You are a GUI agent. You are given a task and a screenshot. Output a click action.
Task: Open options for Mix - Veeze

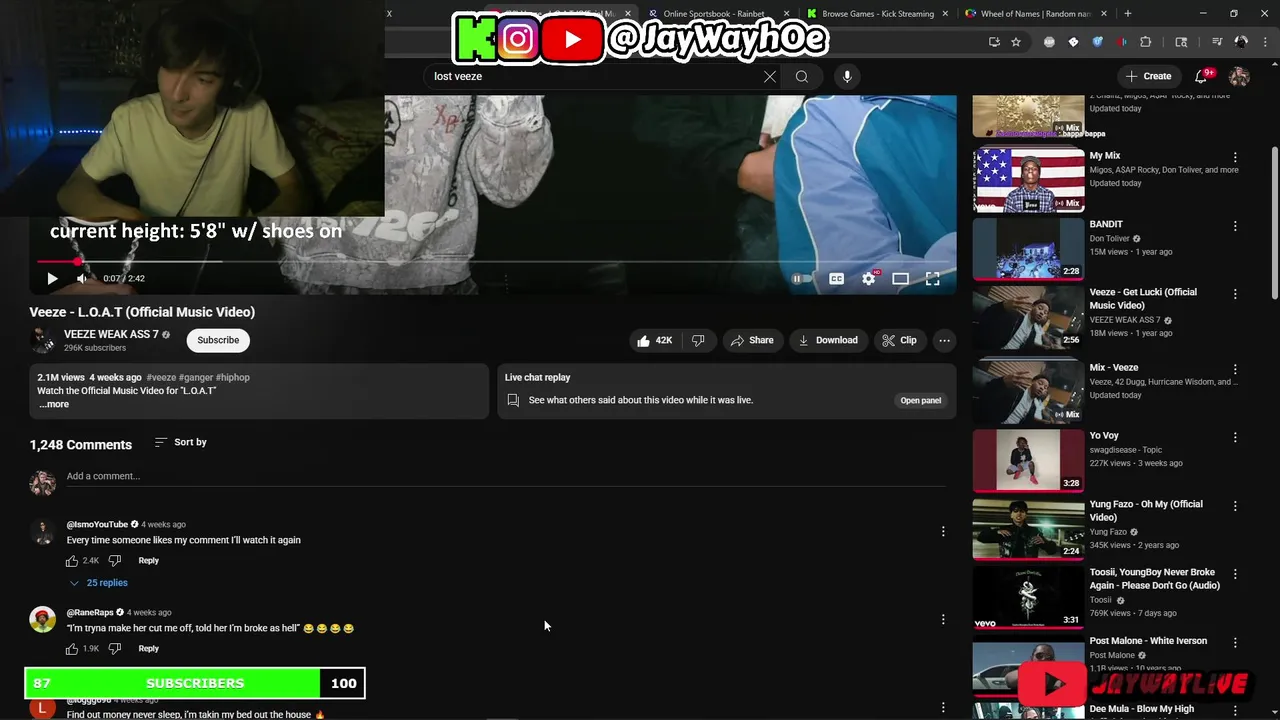click(x=1235, y=369)
